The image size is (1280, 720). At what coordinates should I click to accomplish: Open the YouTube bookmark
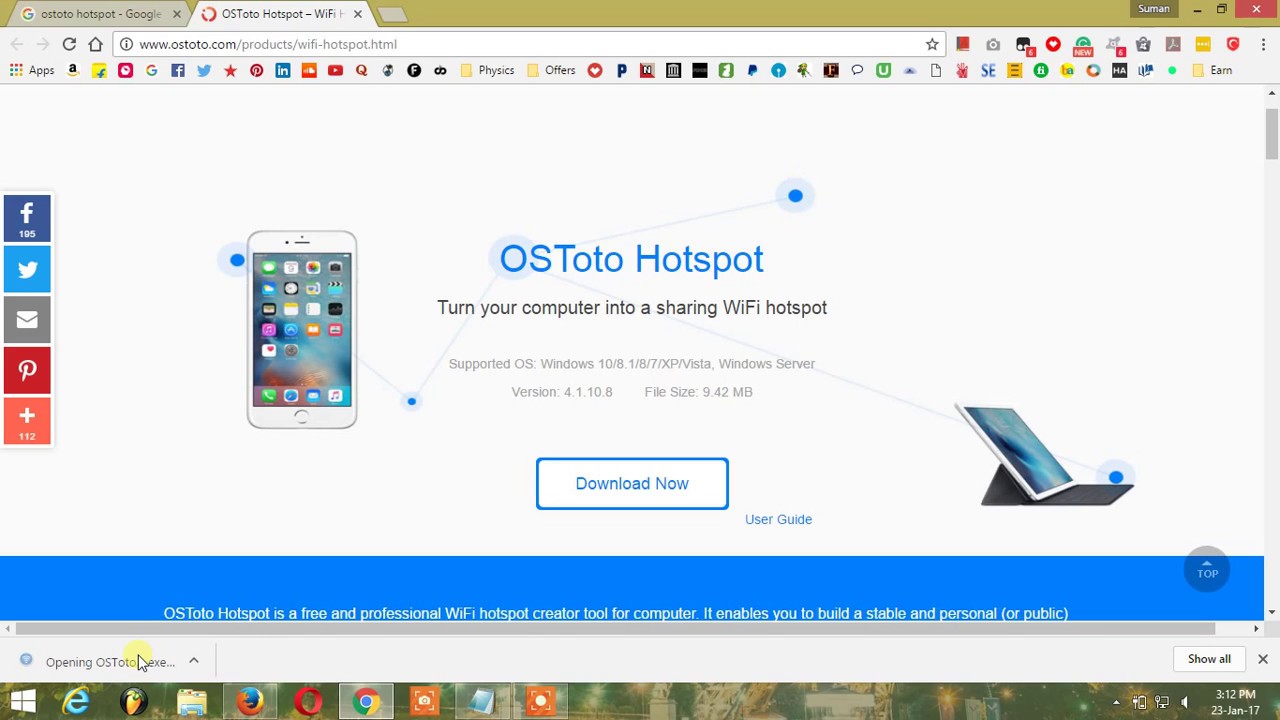[x=335, y=70]
